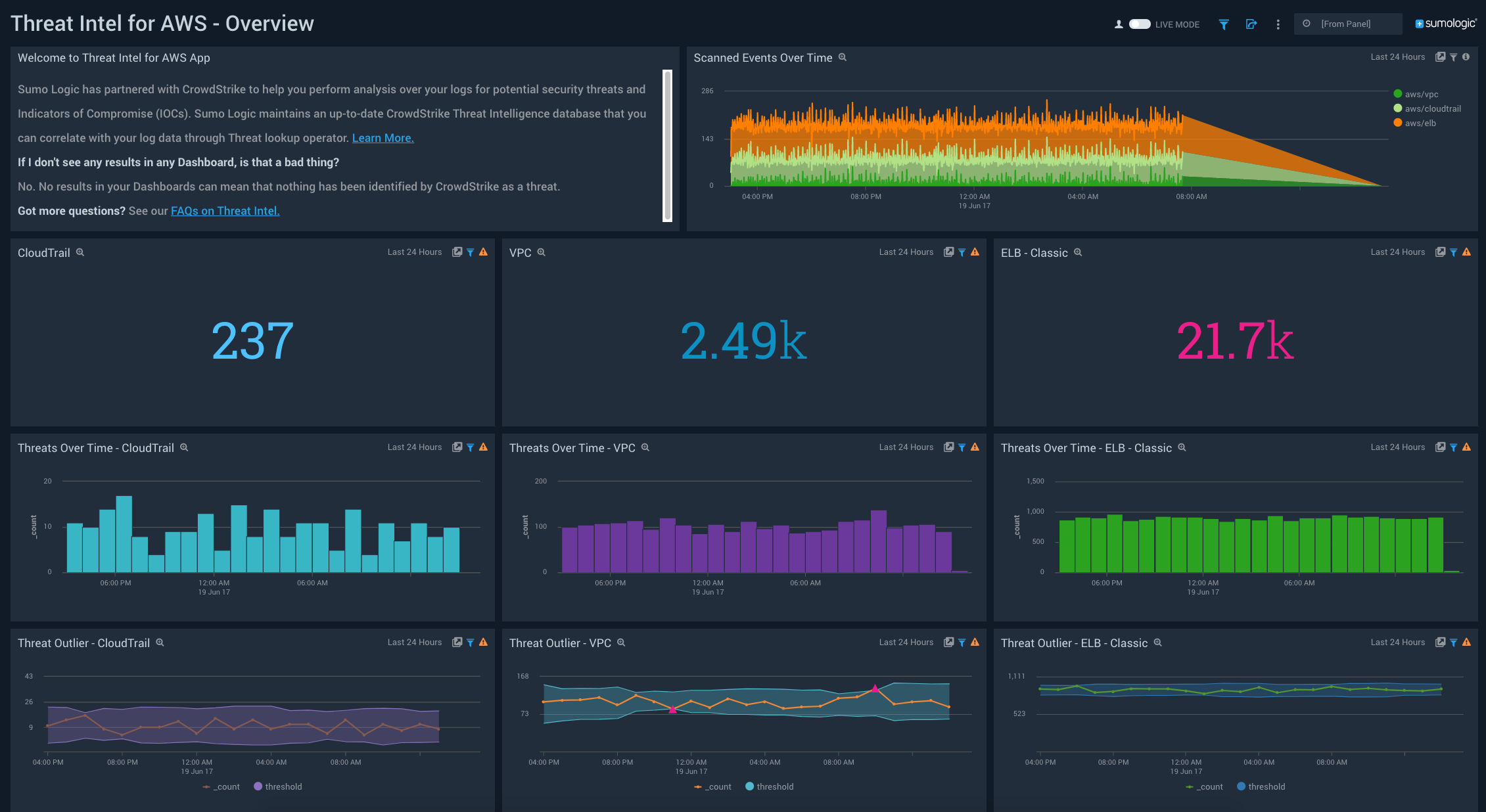Click the magnifier icon beside CloudTrail title

click(80, 252)
